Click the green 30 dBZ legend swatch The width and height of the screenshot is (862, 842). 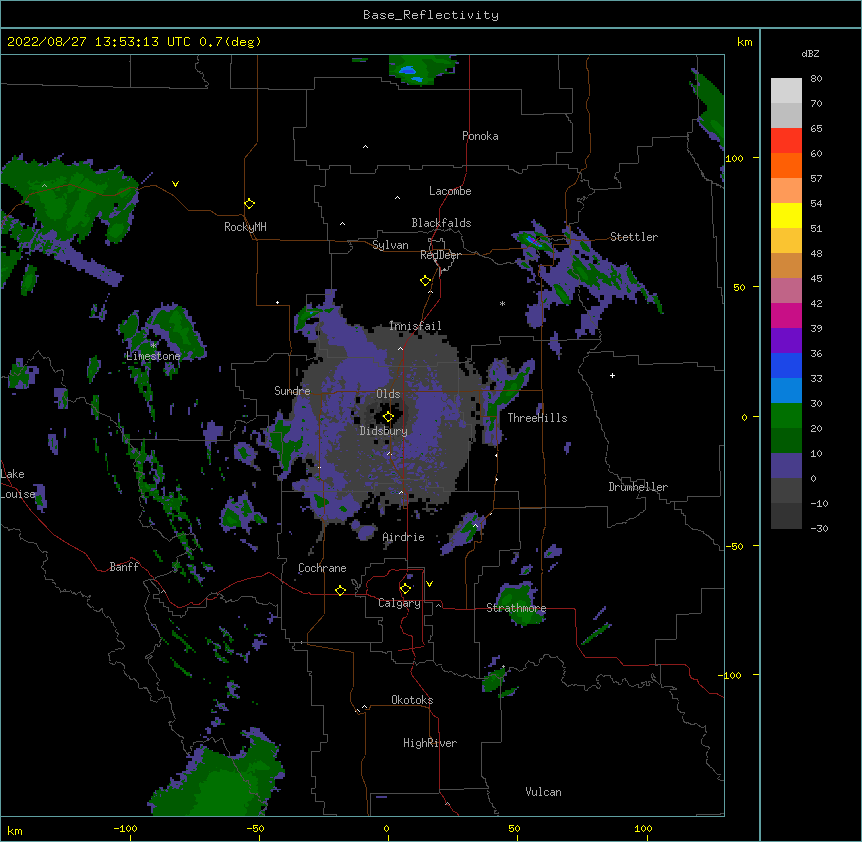point(786,416)
